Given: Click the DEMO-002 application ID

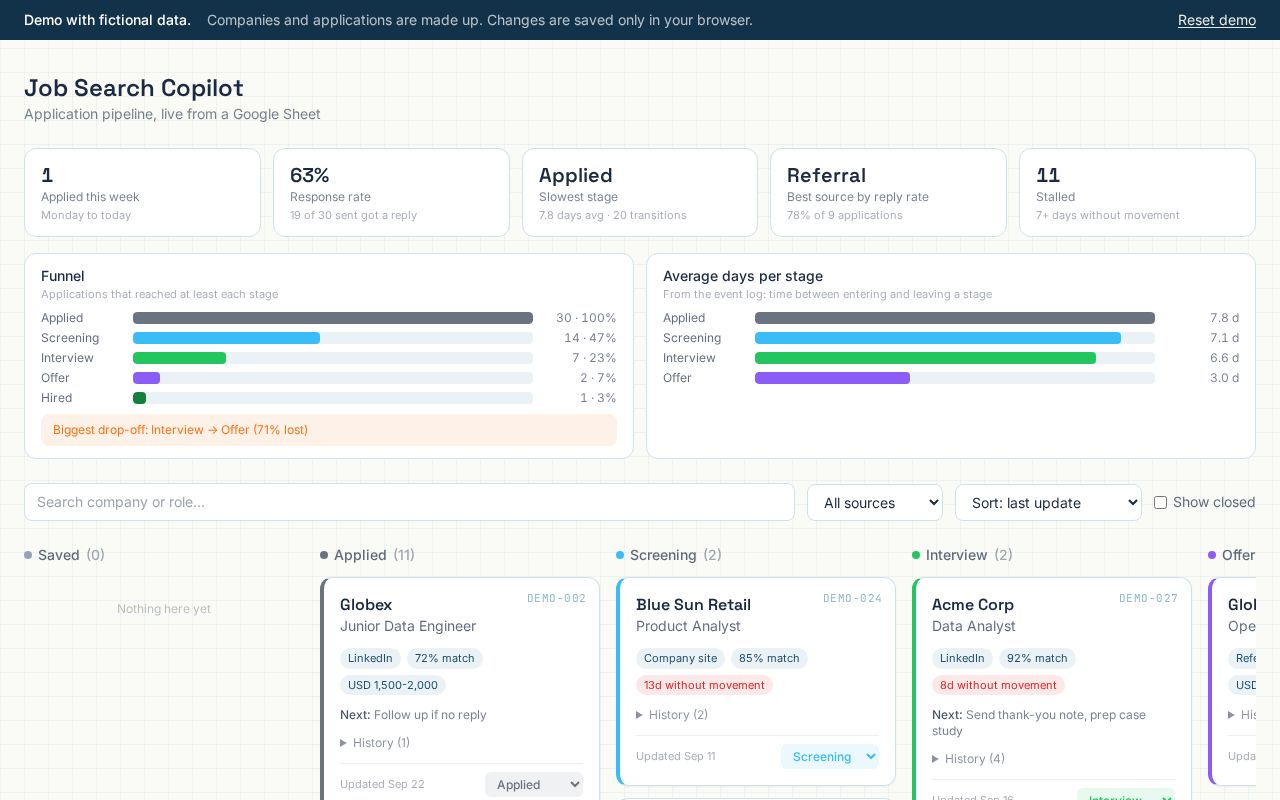Looking at the screenshot, I should [x=556, y=599].
